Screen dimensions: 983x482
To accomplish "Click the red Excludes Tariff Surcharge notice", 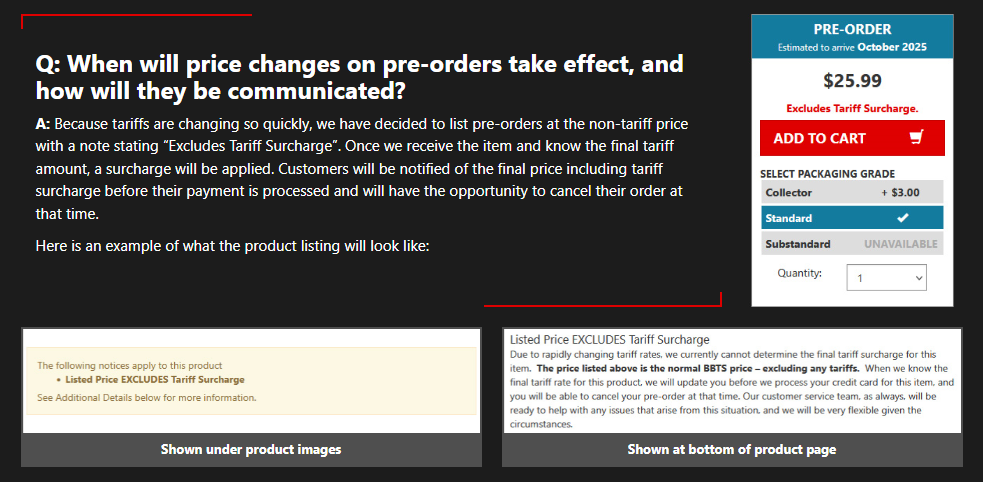I will [x=852, y=108].
